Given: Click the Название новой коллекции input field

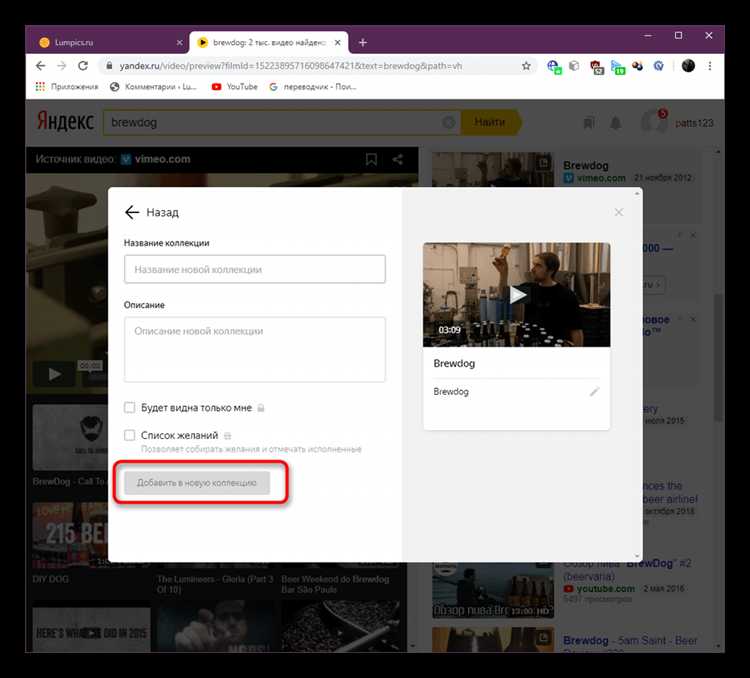Looking at the screenshot, I should click(254, 269).
